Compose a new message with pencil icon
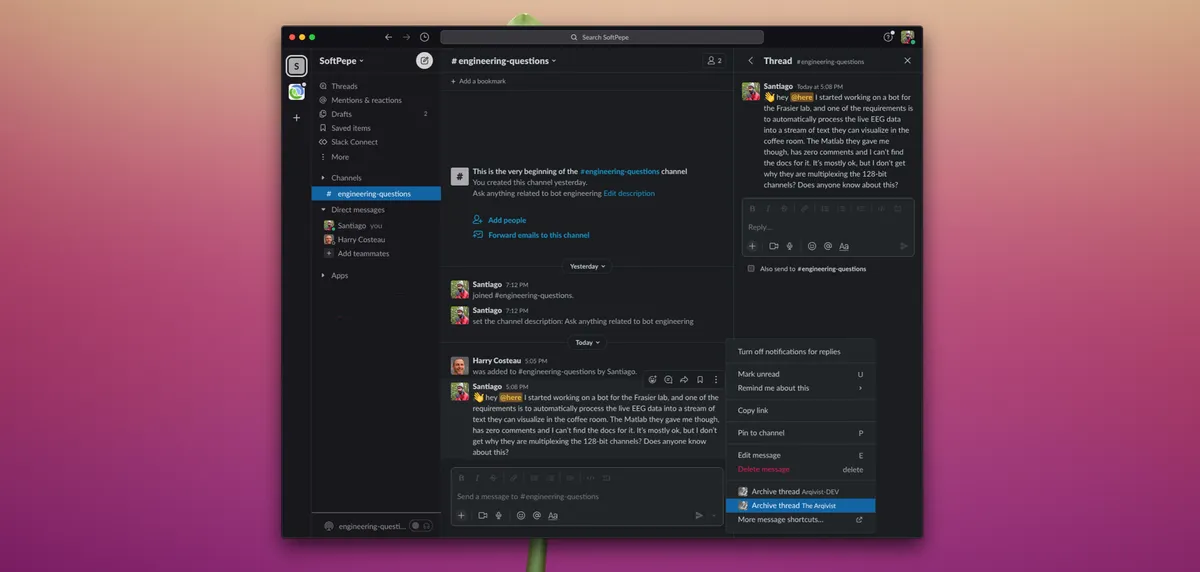This screenshot has height=572, width=1200. tap(424, 60)
